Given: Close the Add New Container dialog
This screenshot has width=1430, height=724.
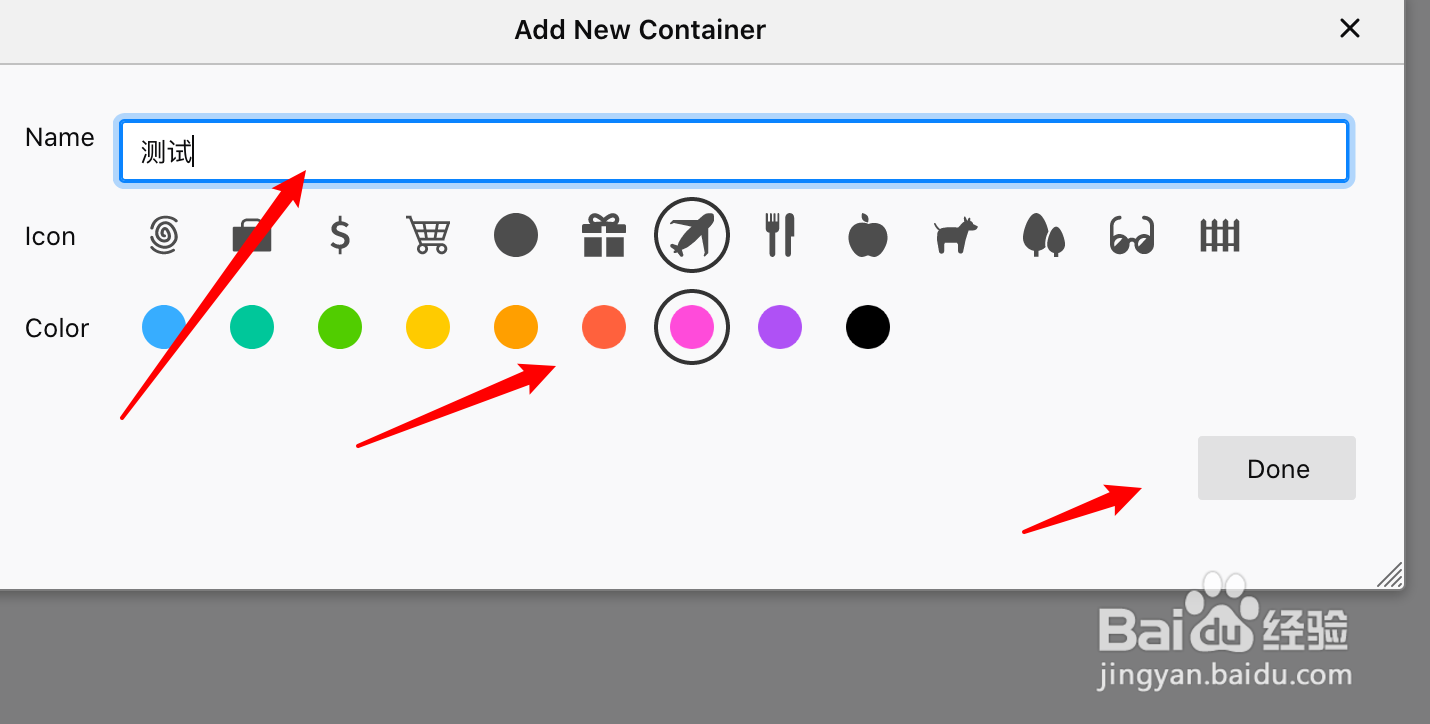Looking at the screenshot, I should pyautogui.click(x=1350, y=29).
